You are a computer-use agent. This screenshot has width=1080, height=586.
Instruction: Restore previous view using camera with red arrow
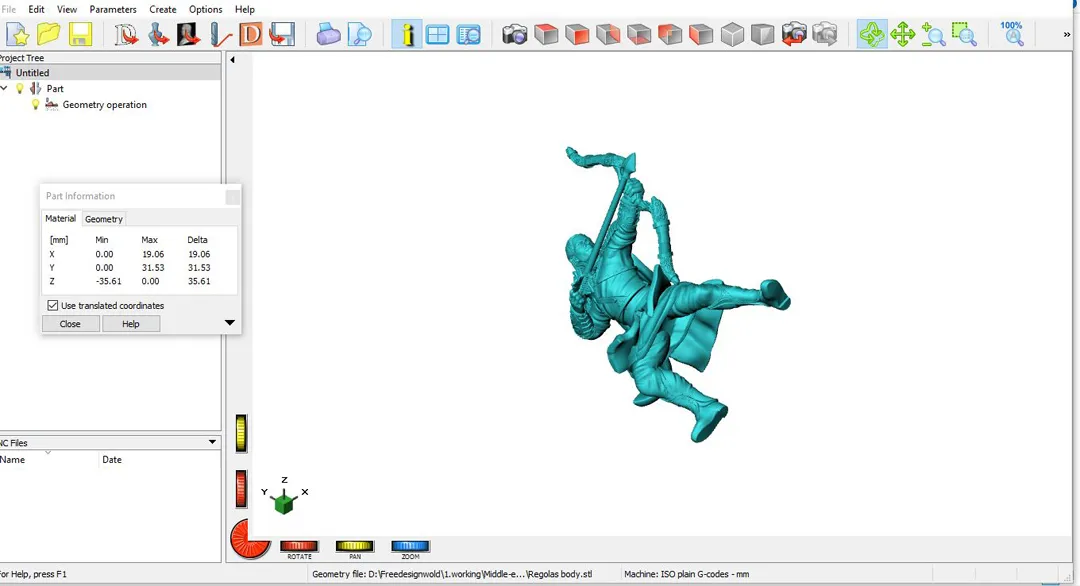(x=794, y=34)
